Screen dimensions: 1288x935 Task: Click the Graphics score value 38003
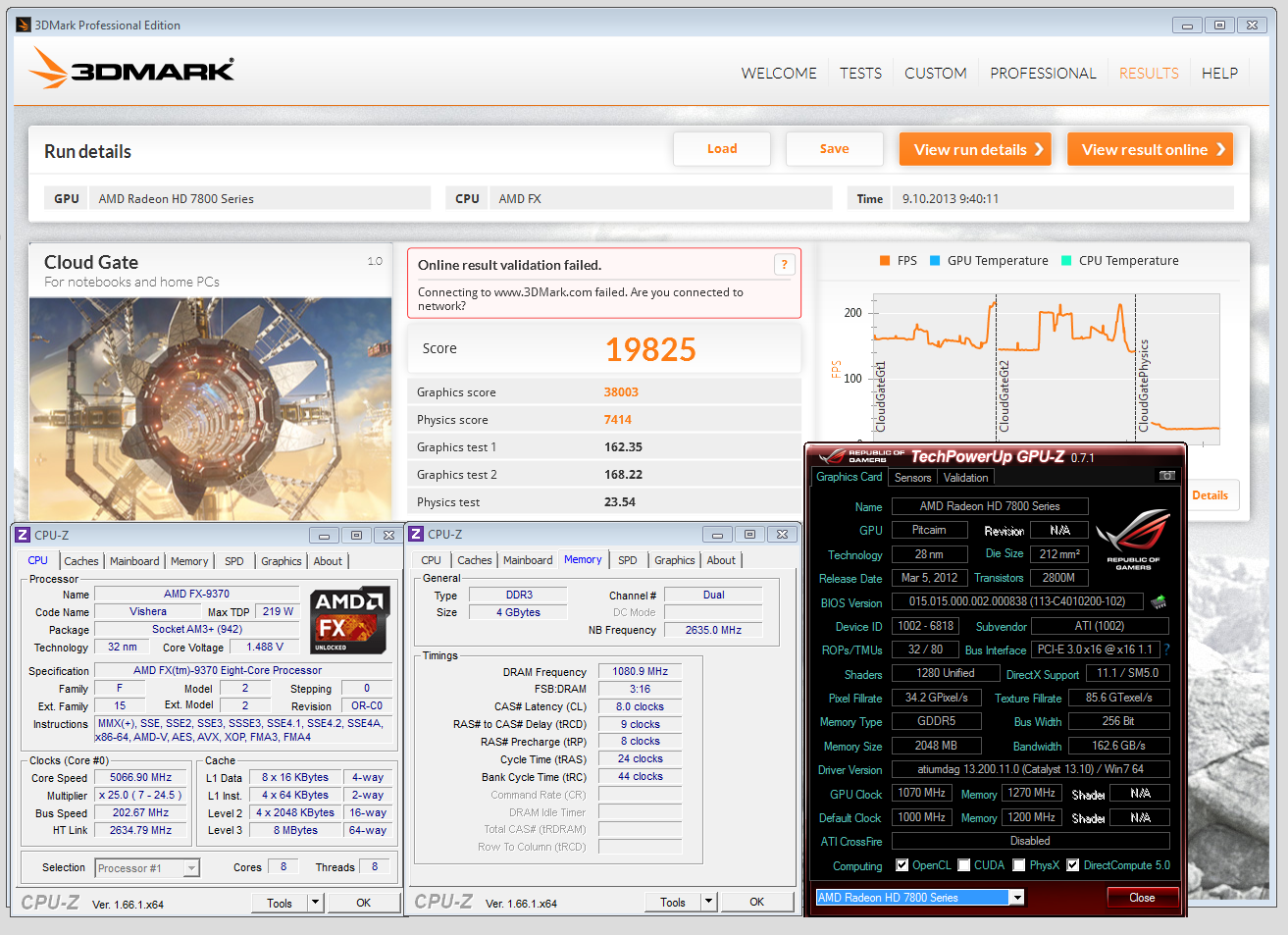pos(621,391)
